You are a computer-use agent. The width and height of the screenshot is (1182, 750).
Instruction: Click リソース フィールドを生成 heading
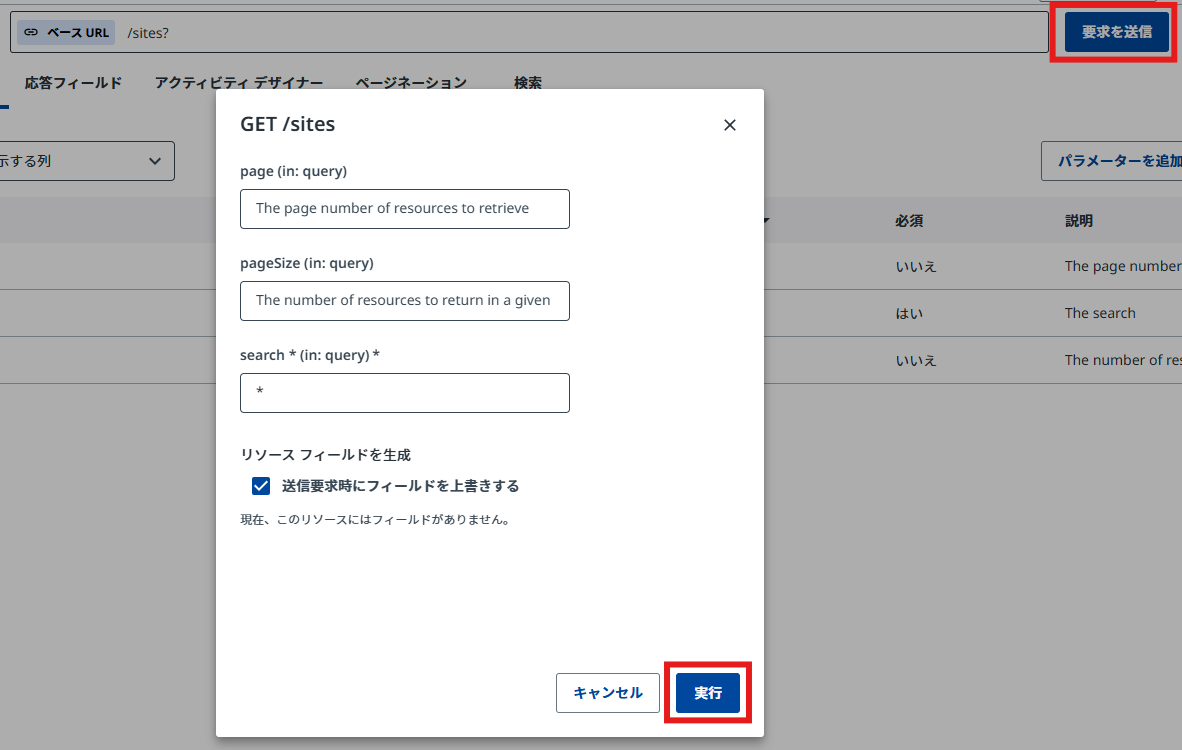click(x=326, y=455)
